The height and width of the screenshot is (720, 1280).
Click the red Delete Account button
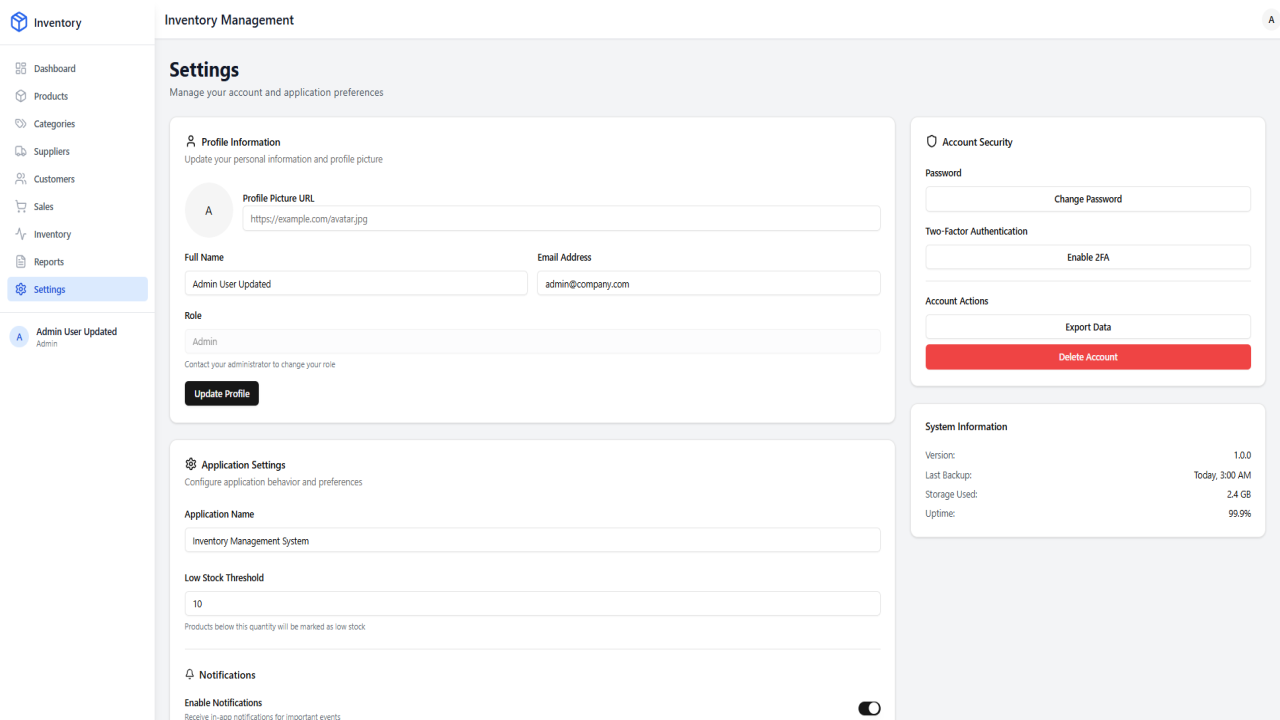(1088, 357)
